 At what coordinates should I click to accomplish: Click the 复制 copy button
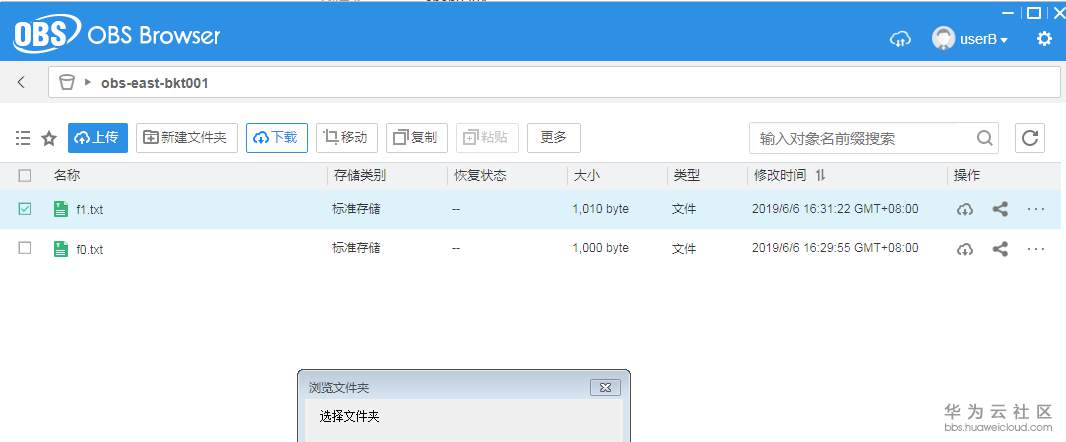(417, 138)
